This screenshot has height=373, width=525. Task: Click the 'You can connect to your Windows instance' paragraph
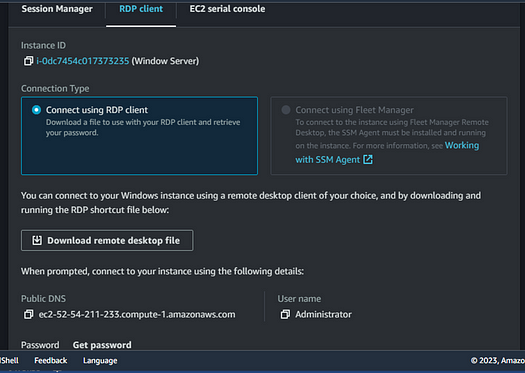click(251, 203)
